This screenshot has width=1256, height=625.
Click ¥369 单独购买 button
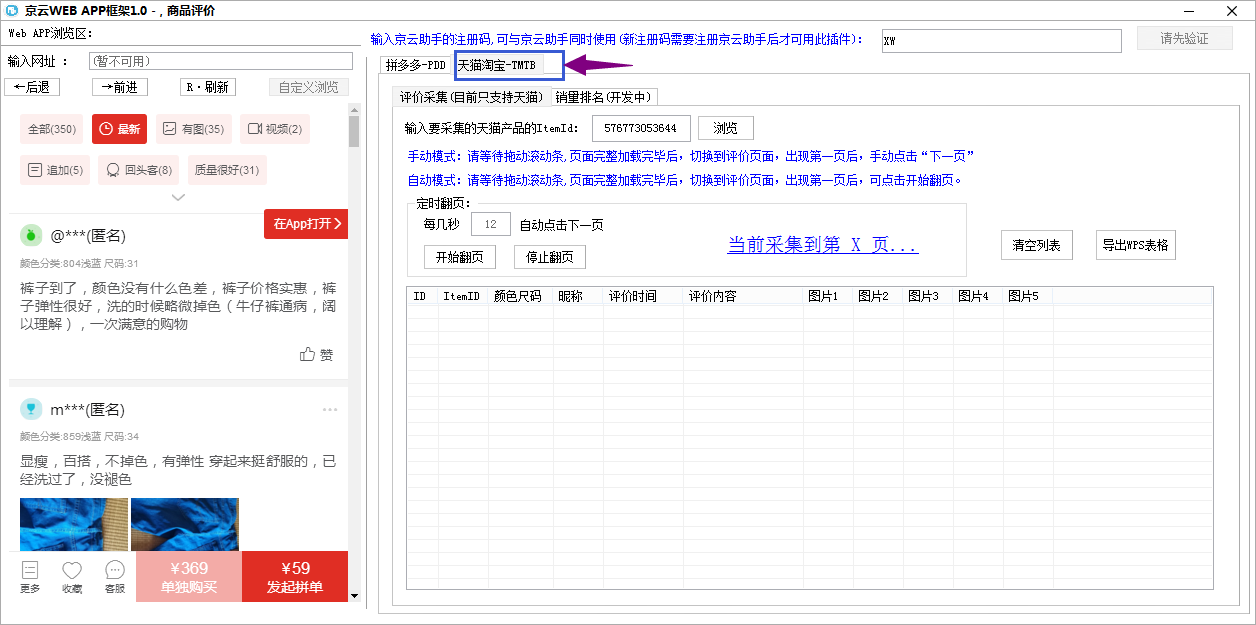pos(189,576)
